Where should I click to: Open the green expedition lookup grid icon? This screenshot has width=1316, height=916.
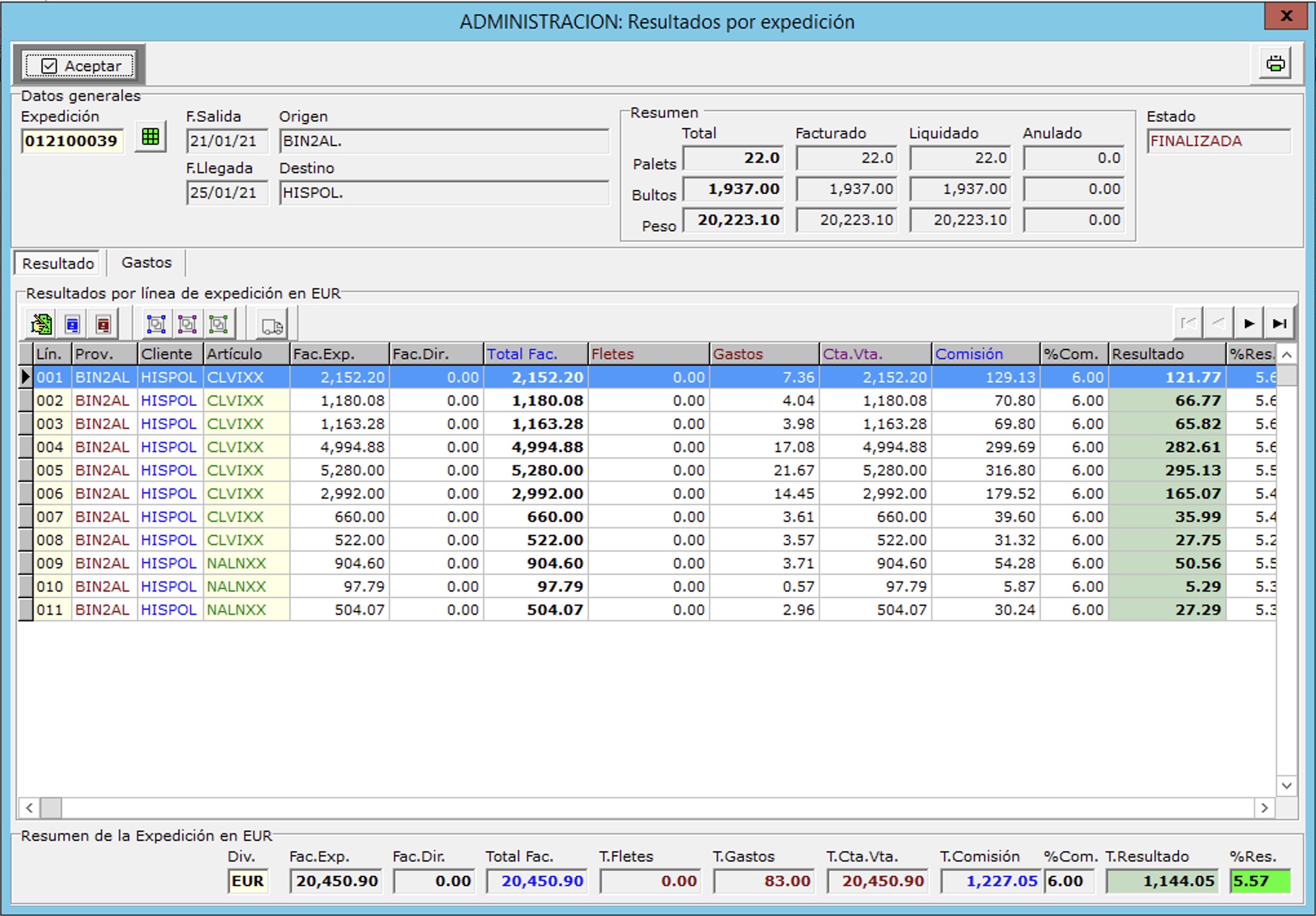click(150, 137)
